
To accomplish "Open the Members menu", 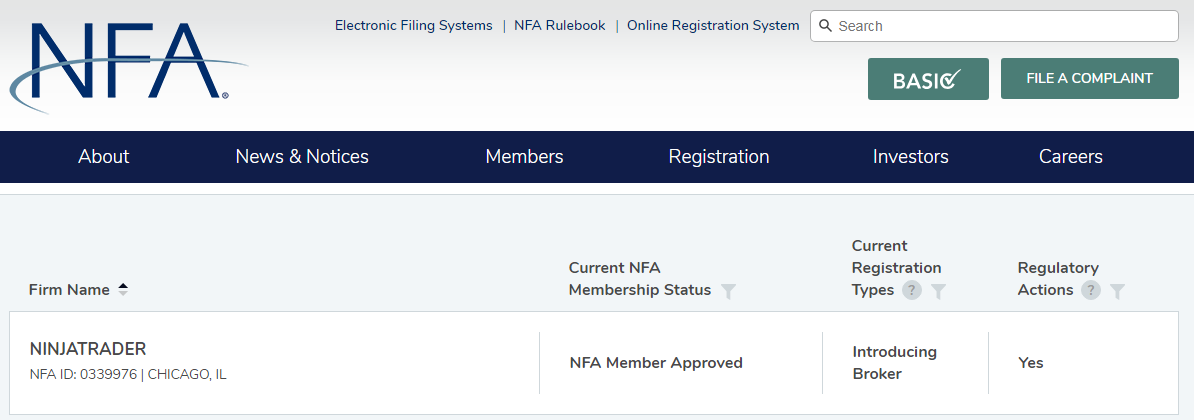I will 524,157.
